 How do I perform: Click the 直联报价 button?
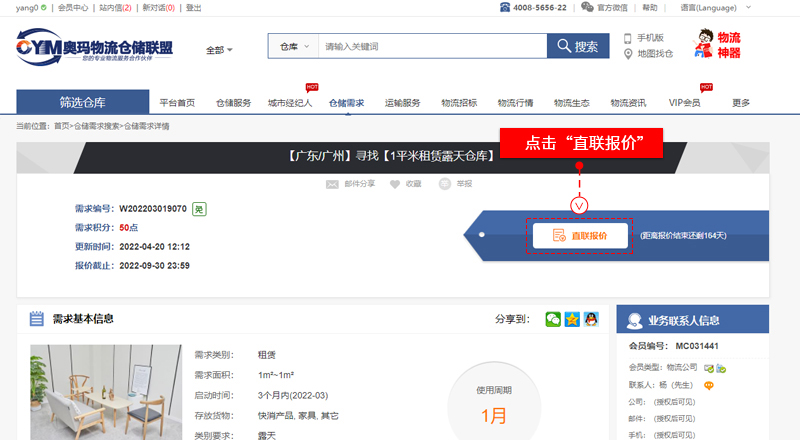click(x=580, y=236)
